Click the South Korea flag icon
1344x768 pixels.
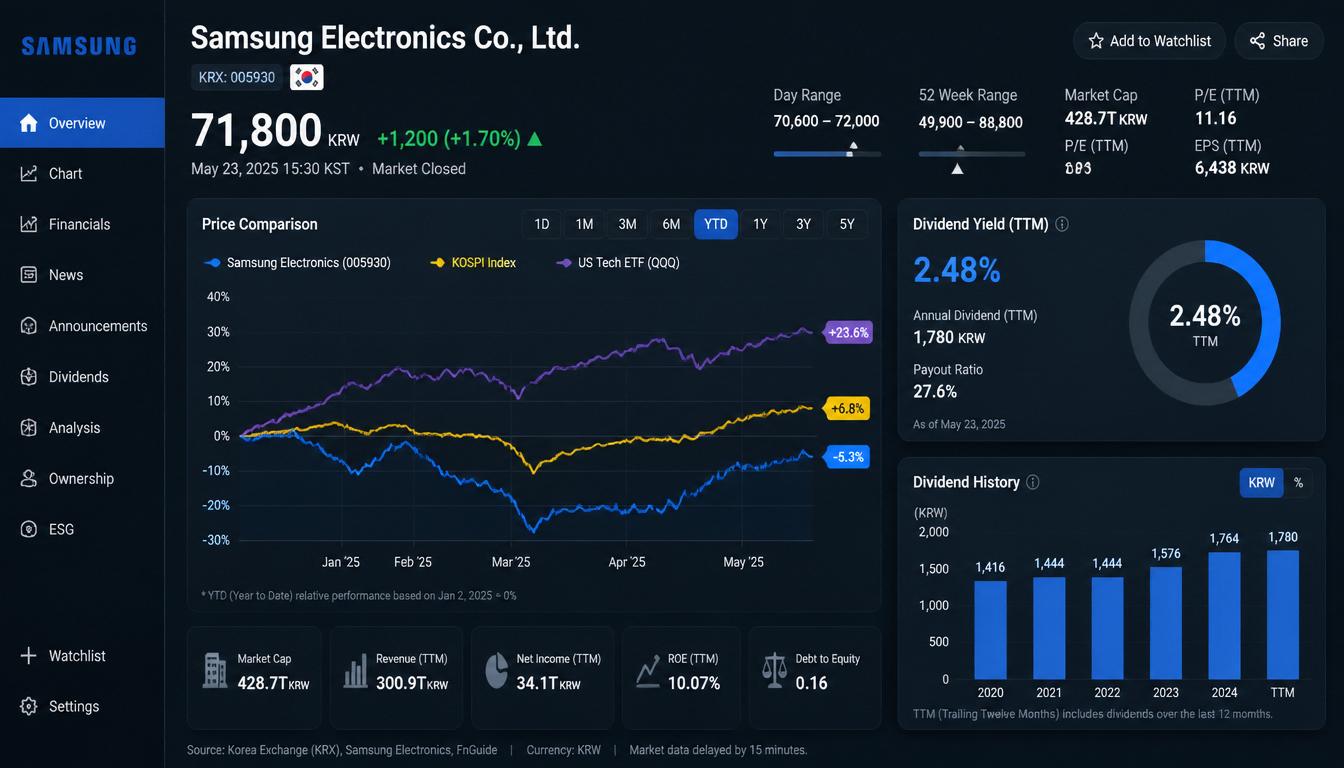click(306, 77)
